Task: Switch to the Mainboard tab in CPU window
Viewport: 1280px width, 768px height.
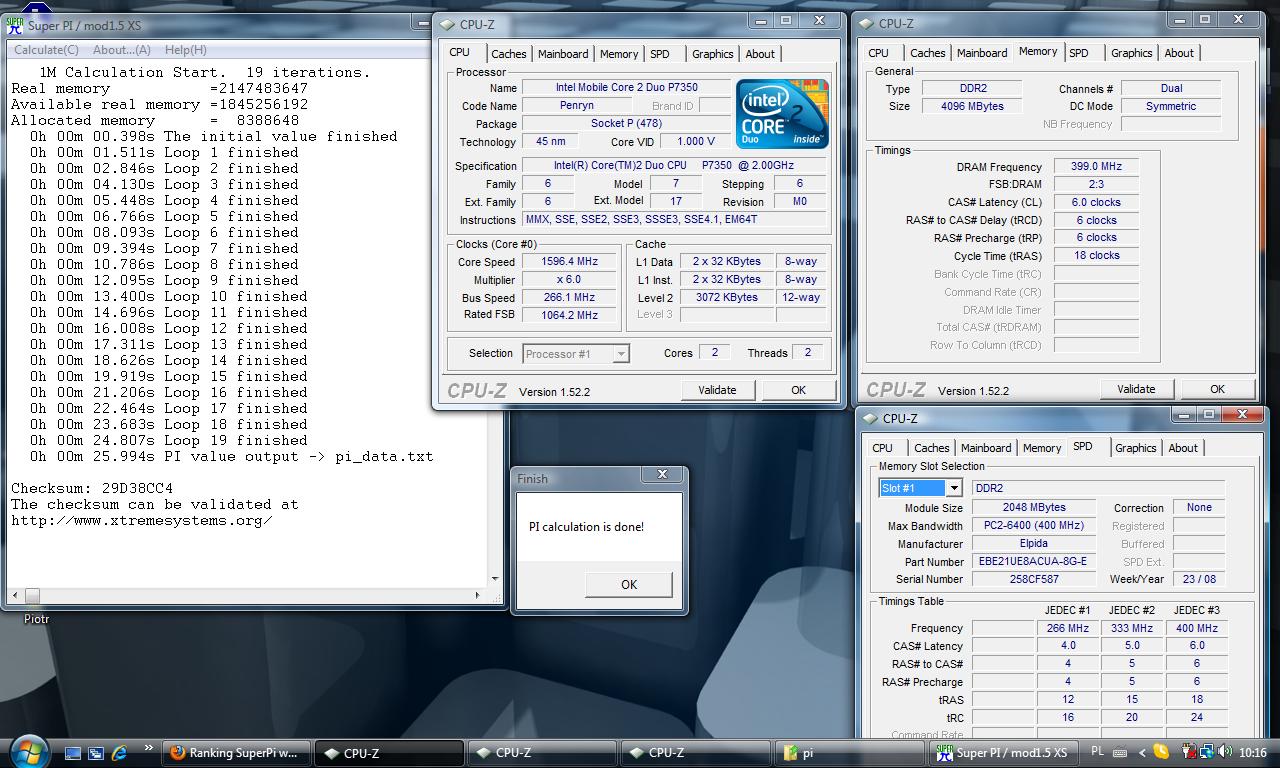Action: (x=563, y=54)
